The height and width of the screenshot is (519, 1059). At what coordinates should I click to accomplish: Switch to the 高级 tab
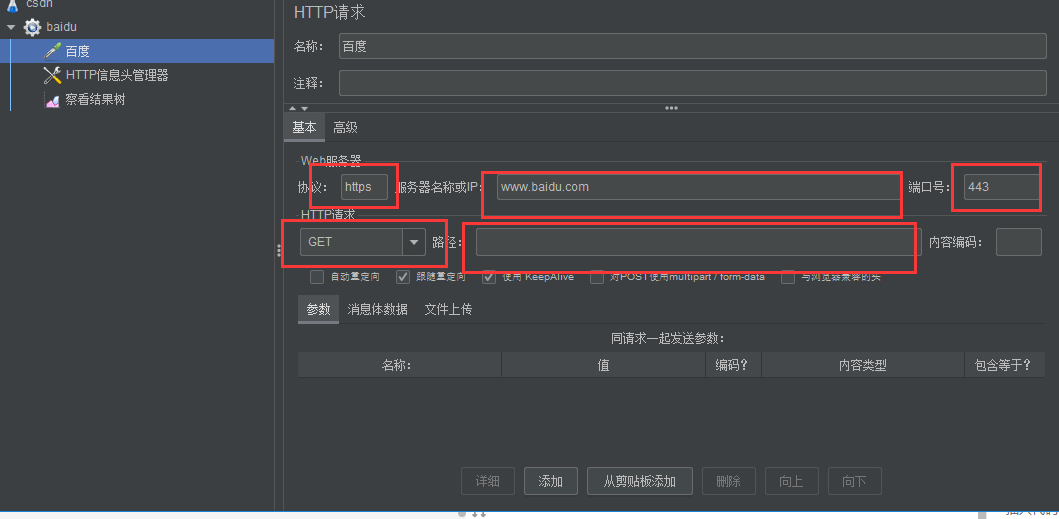coord(345,128)
